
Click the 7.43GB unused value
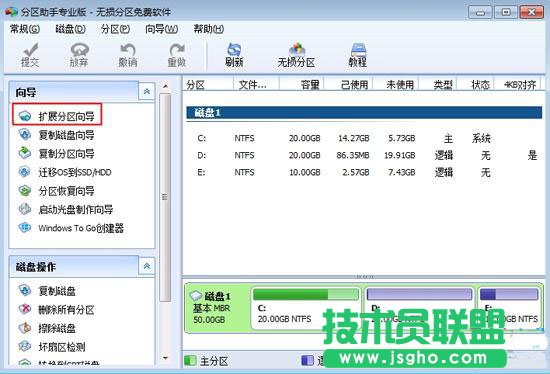tap(402, 172)
